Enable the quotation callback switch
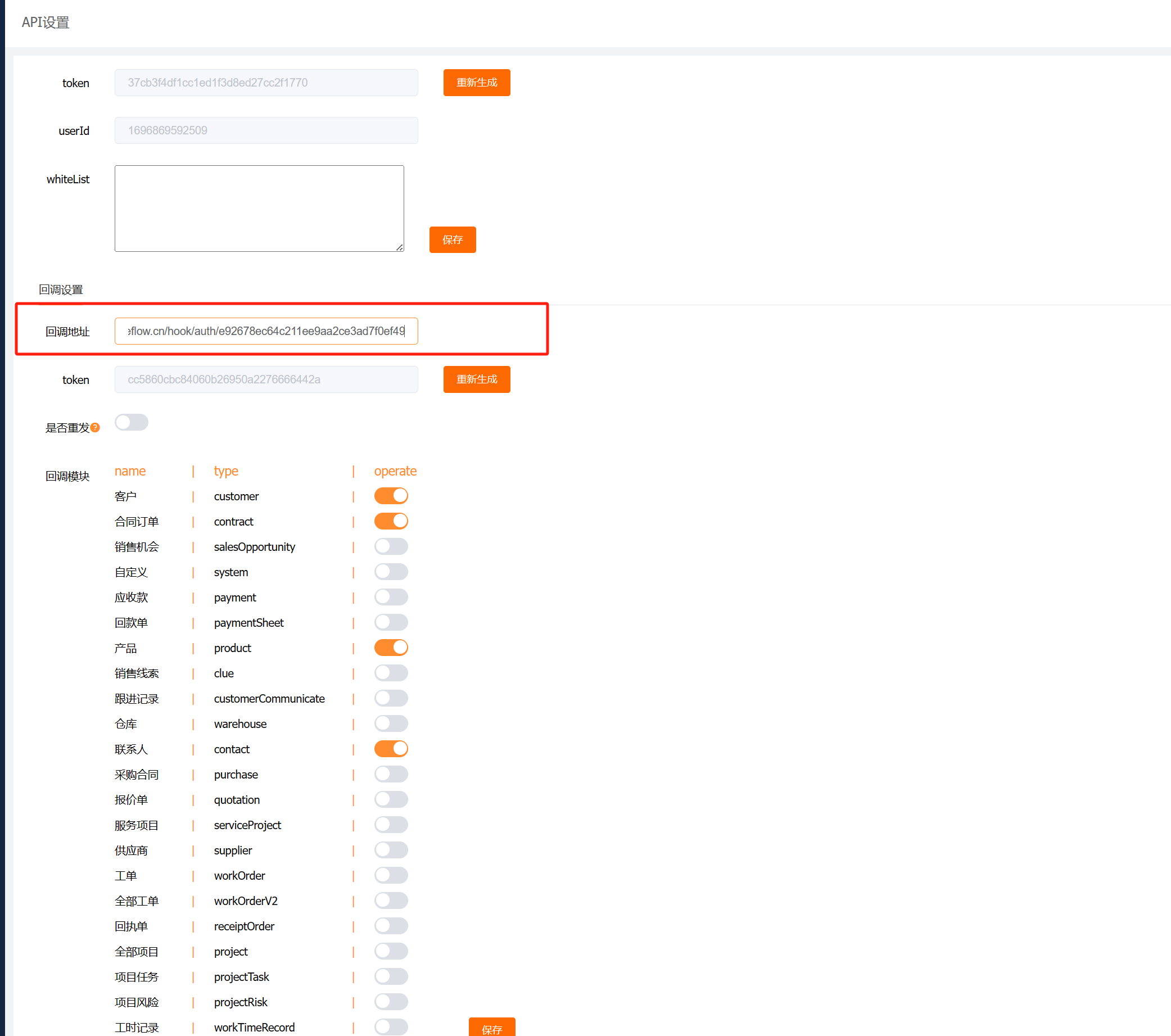Image resolution: width=1171 pixels, height=1036 pixels. pyautogui.click(x=391, y=799)
